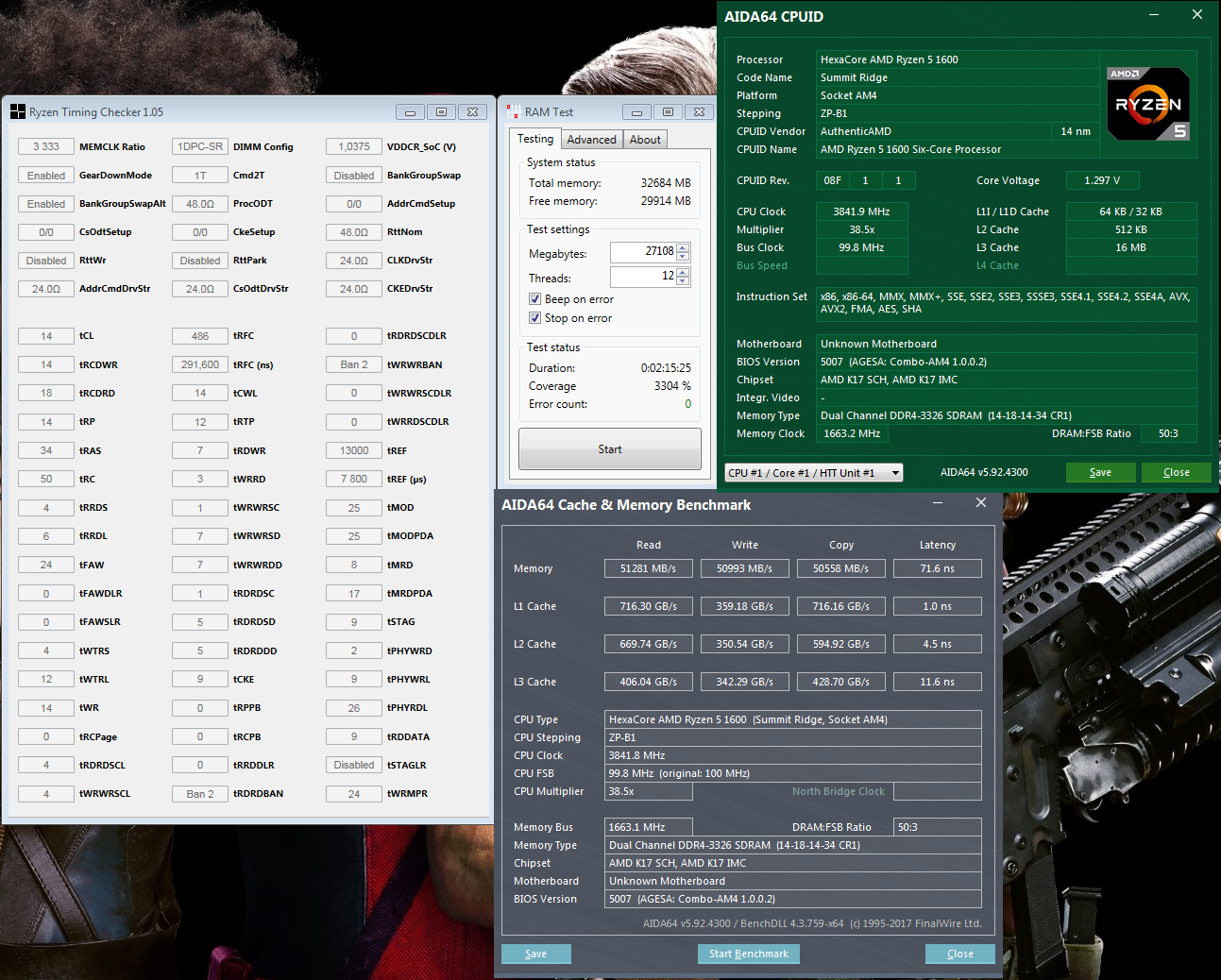The height and width of the screenshot is (980, 1221).
Task: Click Ryzen Timing Checker app icon
Action: click(18, 111)
